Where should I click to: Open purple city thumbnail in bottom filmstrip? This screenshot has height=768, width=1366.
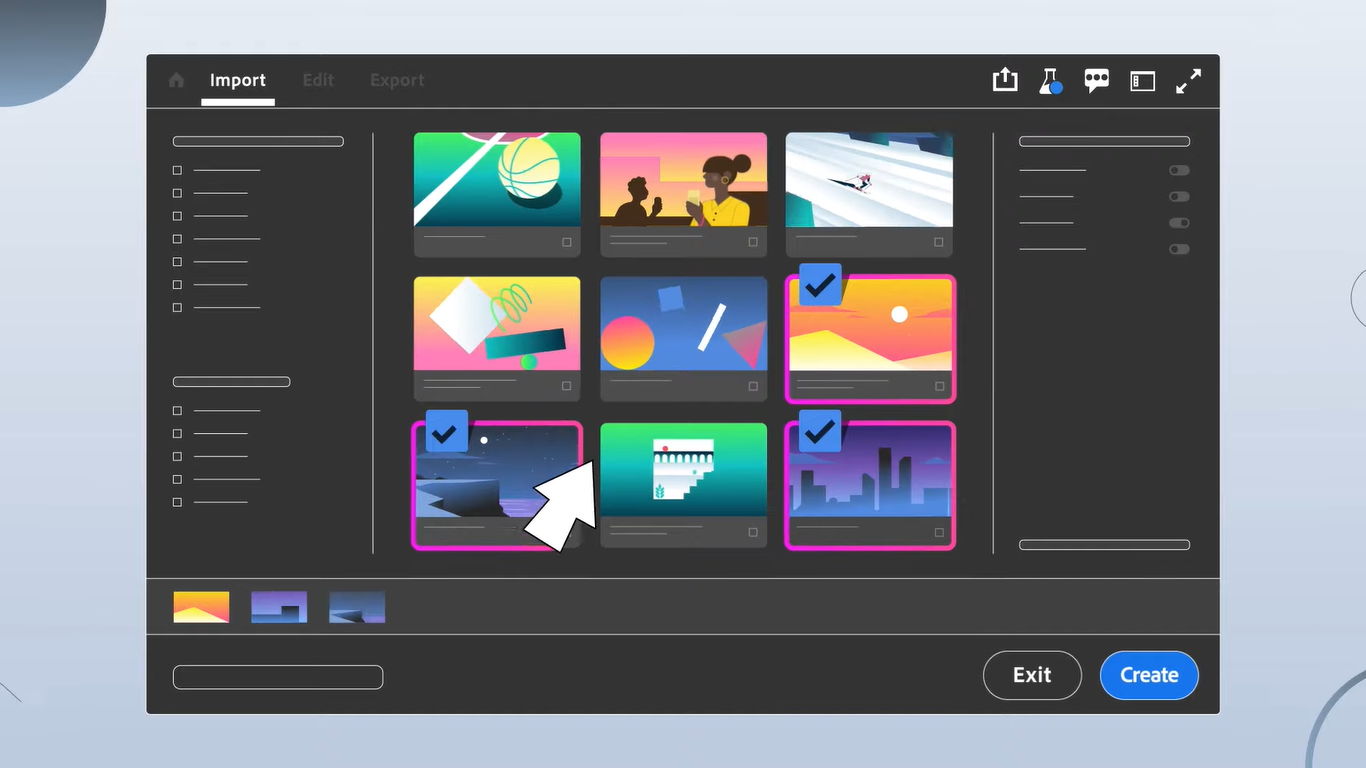279,607
